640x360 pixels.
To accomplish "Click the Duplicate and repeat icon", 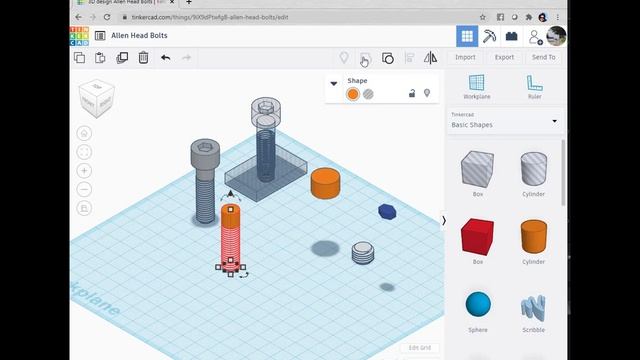I will (122, 58).
